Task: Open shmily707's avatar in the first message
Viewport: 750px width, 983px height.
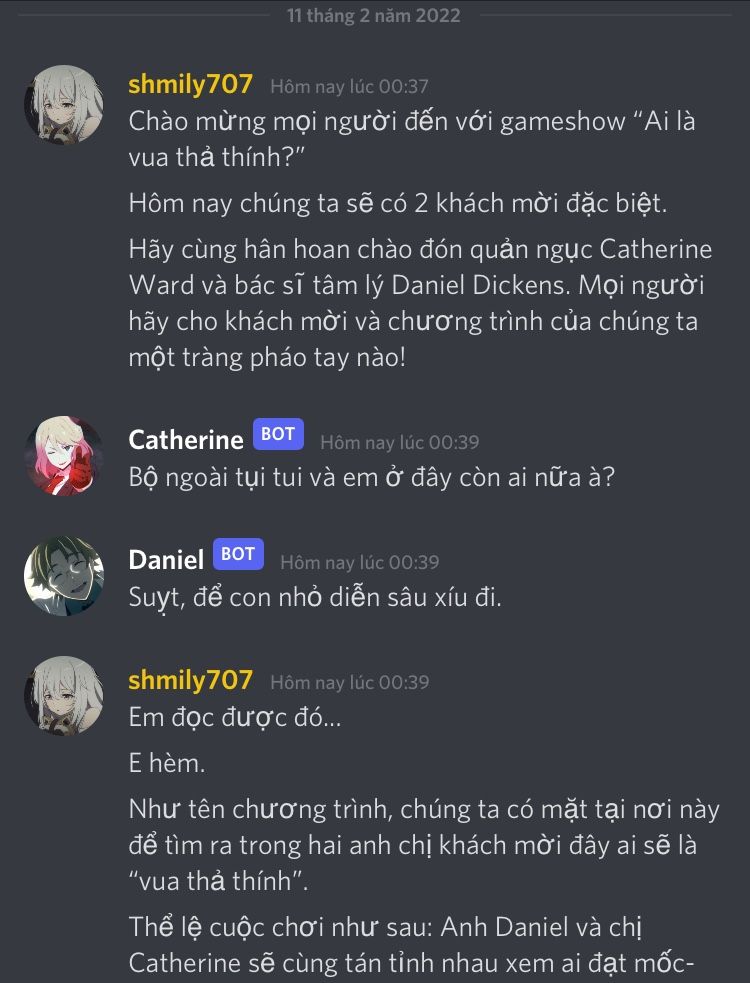Action: point(64,105)
